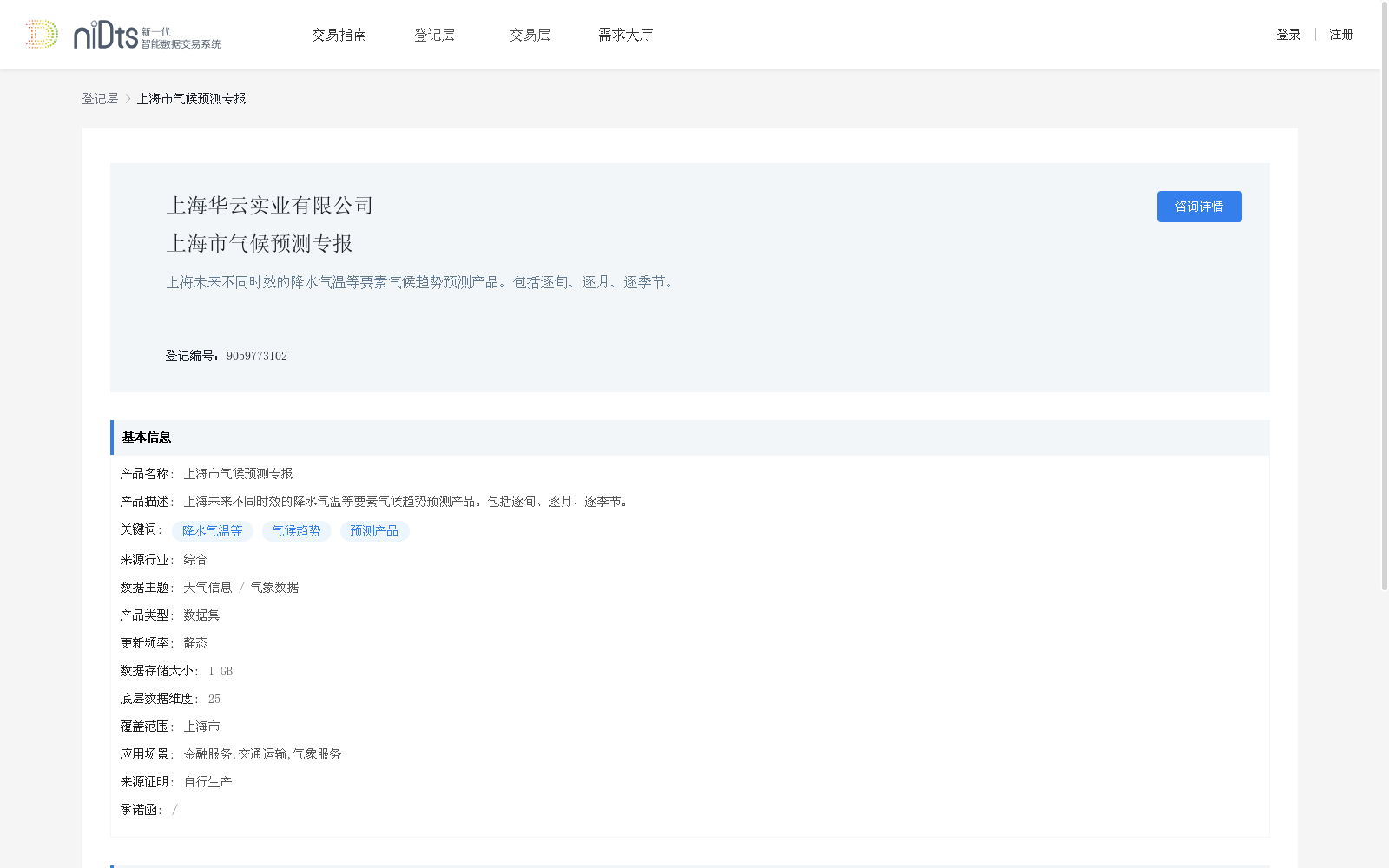
Task: Click the breadcrumb chevron separator
Action: click(128, 99)
